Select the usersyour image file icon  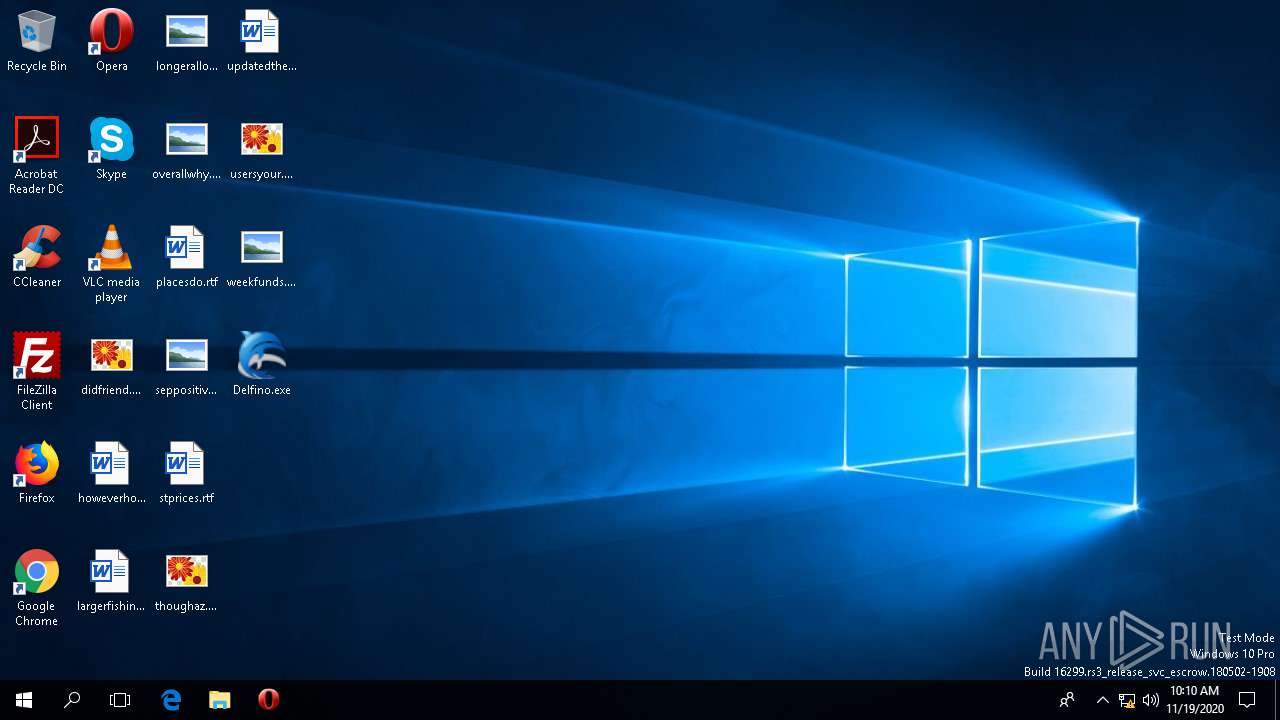pos(262,149)
